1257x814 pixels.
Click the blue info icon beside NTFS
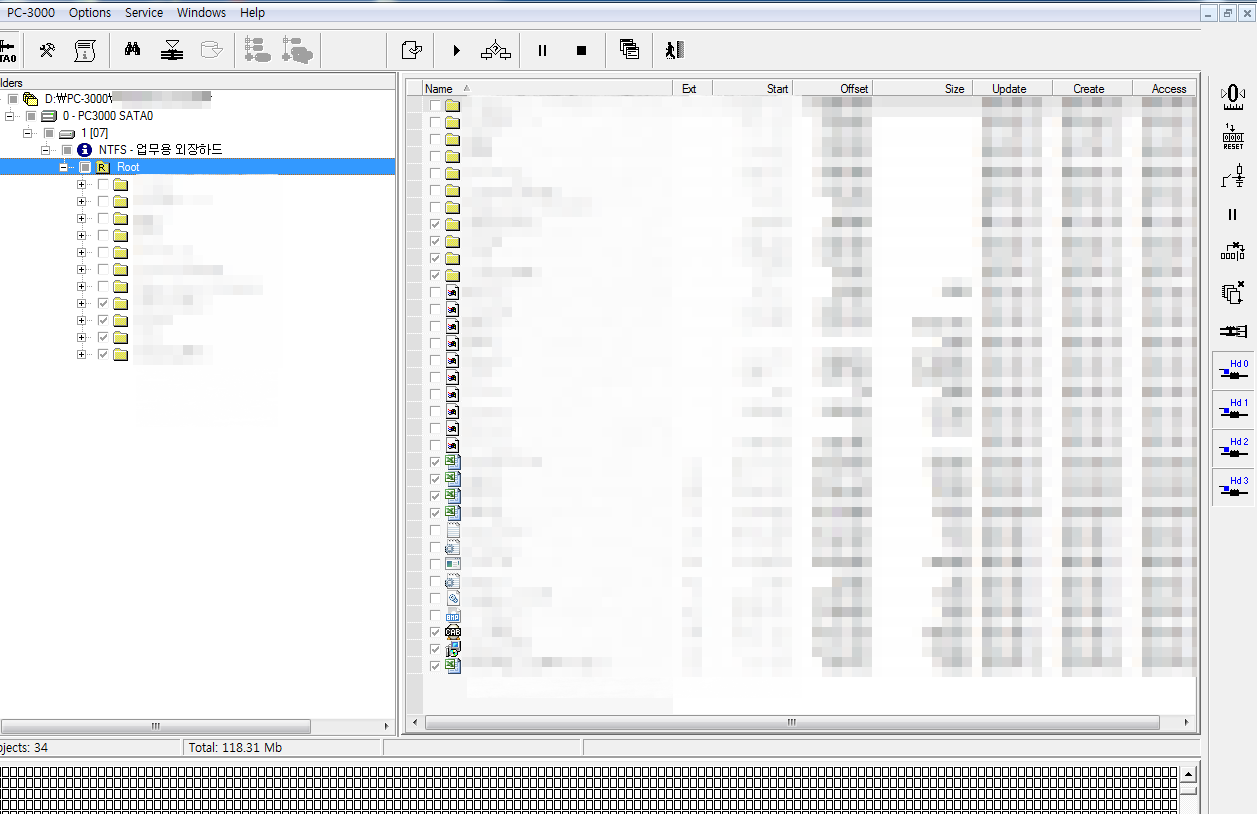84,149
